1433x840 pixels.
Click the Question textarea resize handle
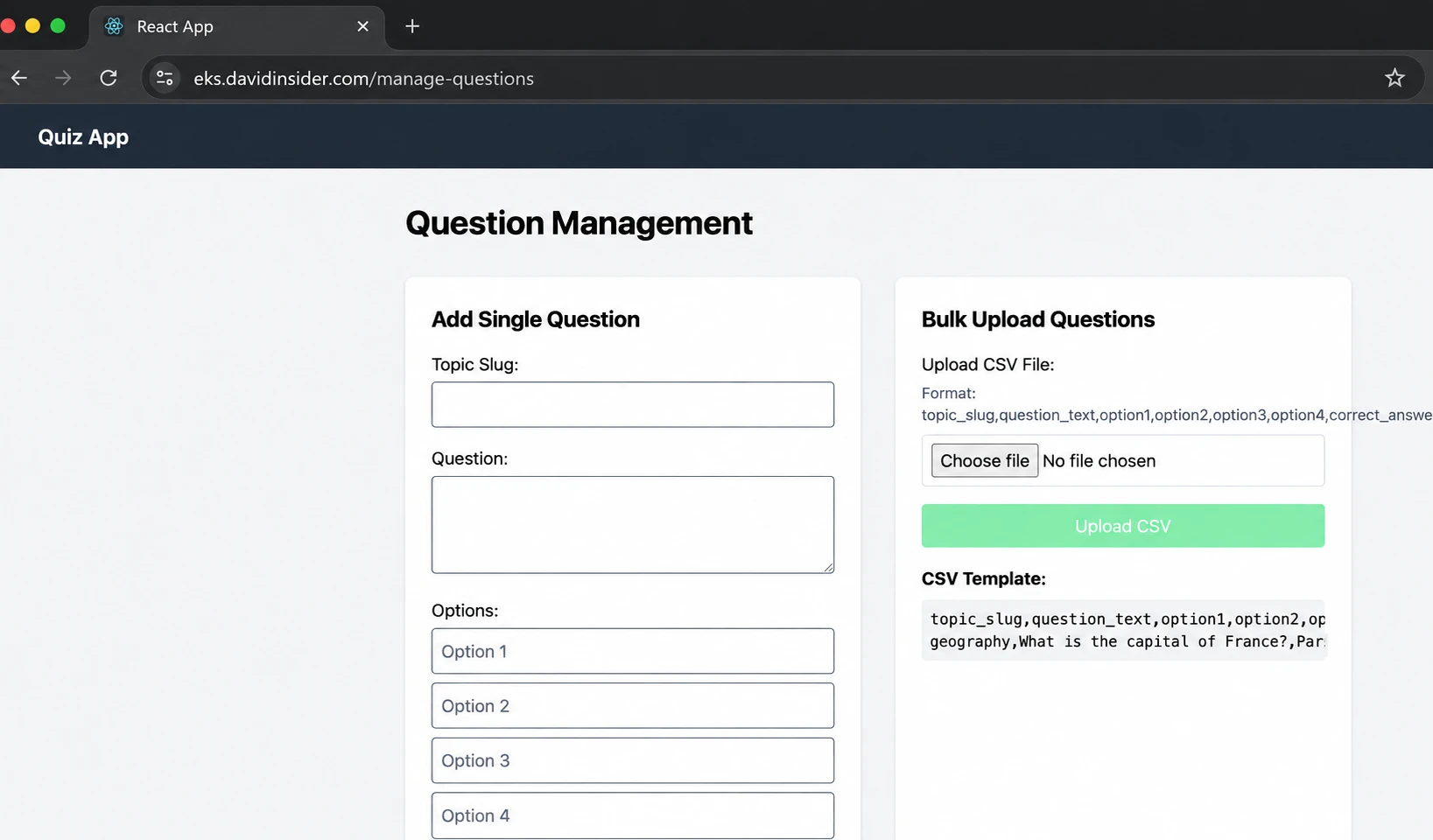[x=828, y=568]
